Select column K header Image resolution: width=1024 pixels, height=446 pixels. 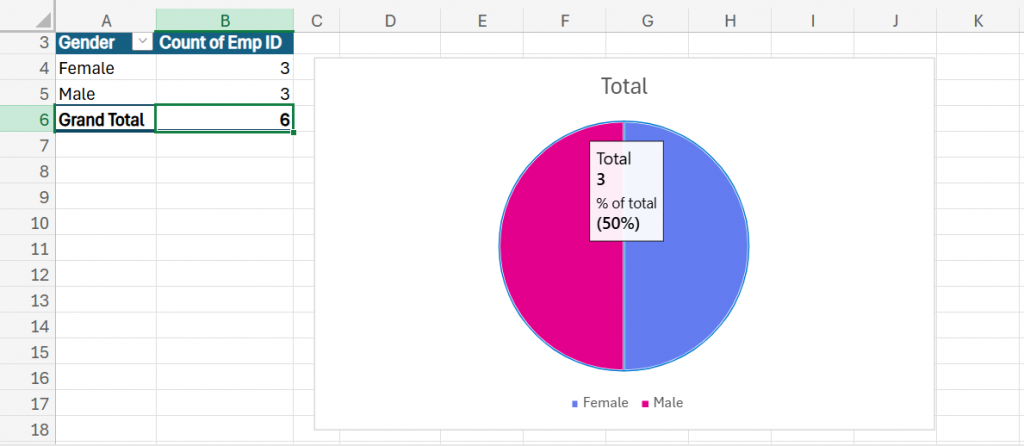click(977, 20)
